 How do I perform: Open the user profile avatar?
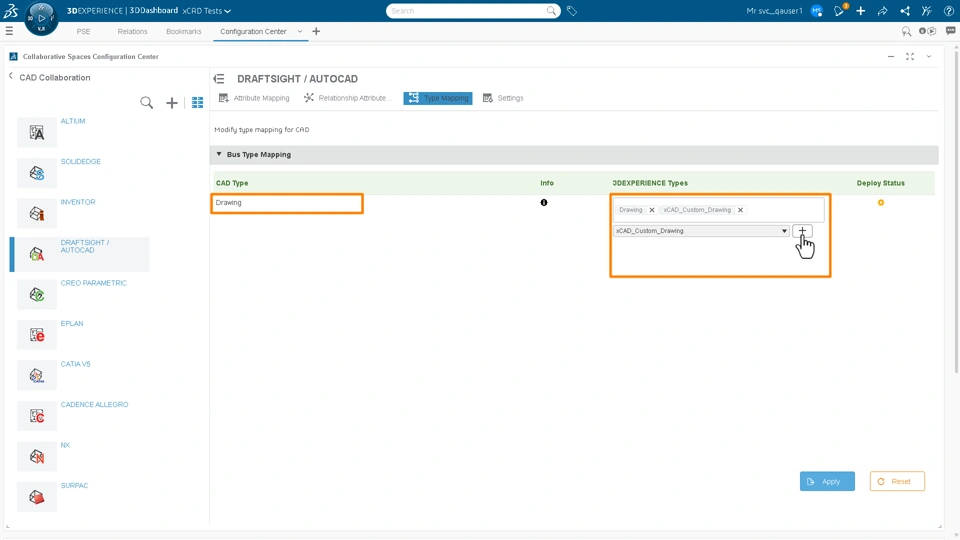[816, 10]
